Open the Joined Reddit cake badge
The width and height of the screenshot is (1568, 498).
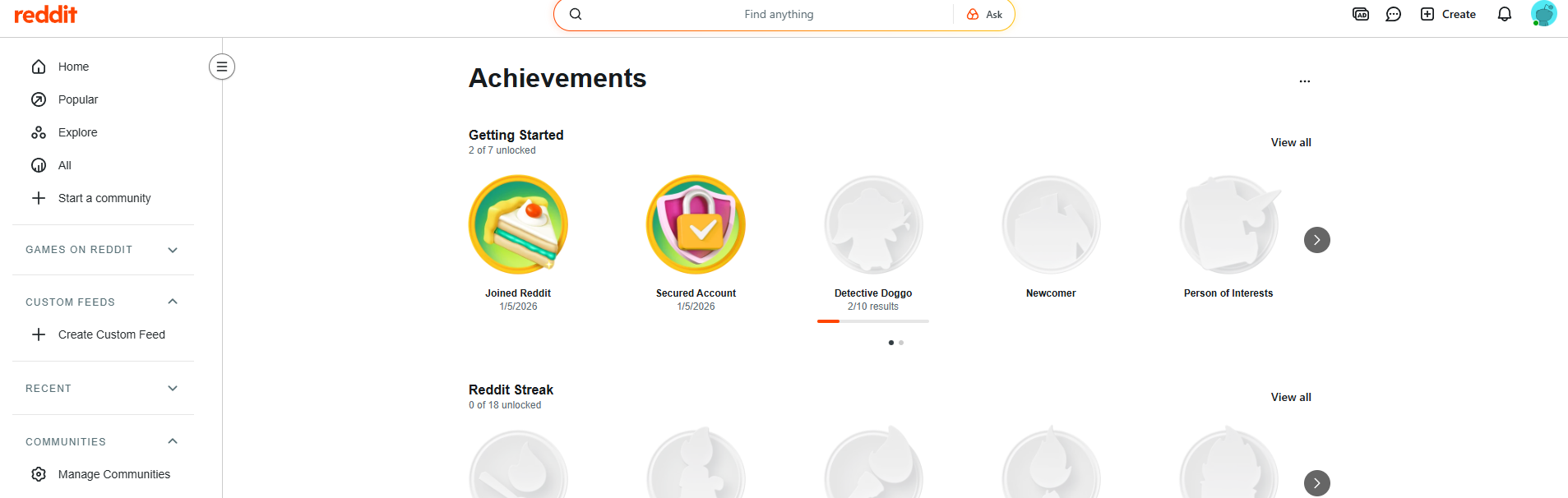(518, 224)
